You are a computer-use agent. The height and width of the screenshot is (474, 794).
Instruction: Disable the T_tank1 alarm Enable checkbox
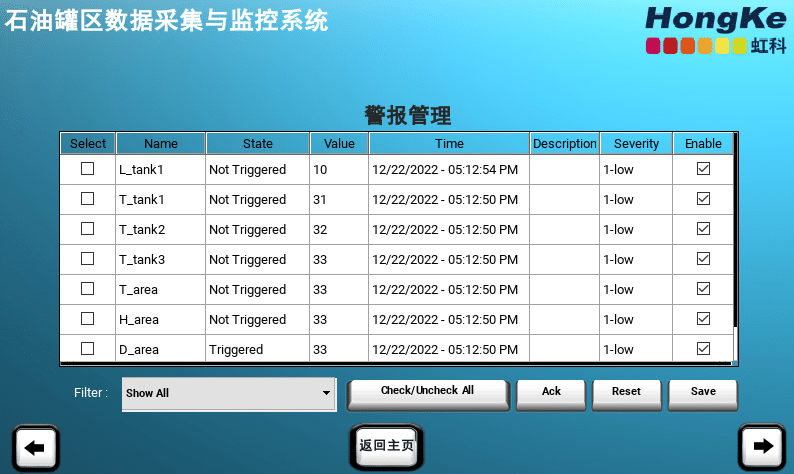703,199
